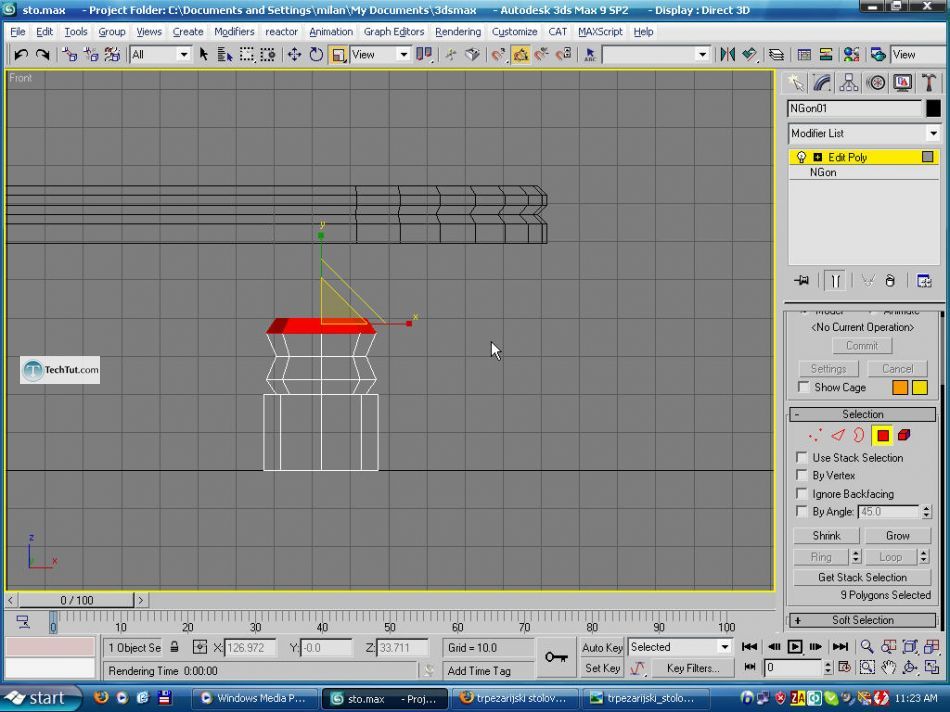Open the Modifiers menu
Viewport: 950px width, 712px height.
(234, 31)
